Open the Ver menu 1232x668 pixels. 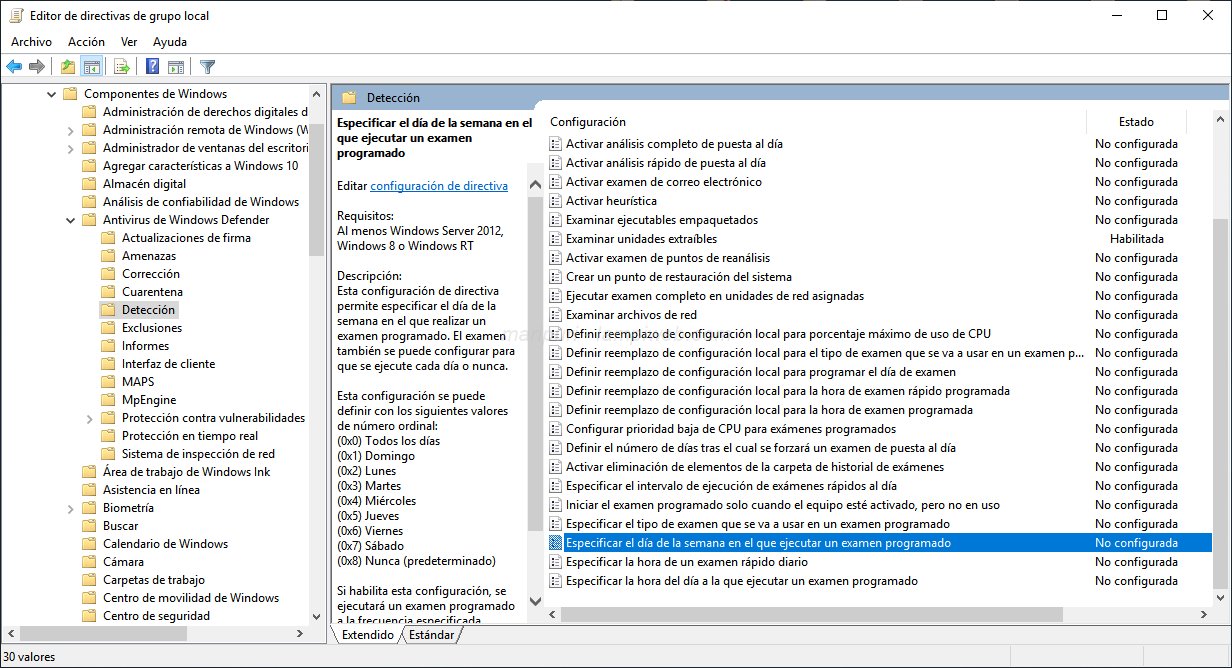pyautogui.click(x=129, y=42)
